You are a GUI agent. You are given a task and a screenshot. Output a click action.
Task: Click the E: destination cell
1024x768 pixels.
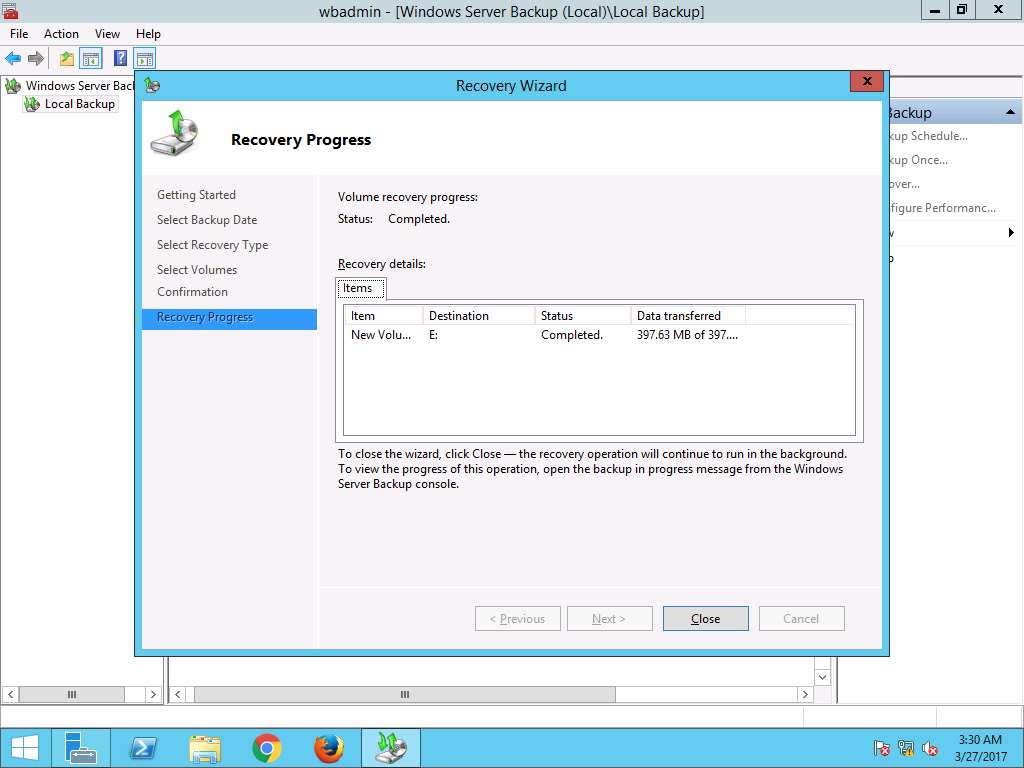click(434, 335)
